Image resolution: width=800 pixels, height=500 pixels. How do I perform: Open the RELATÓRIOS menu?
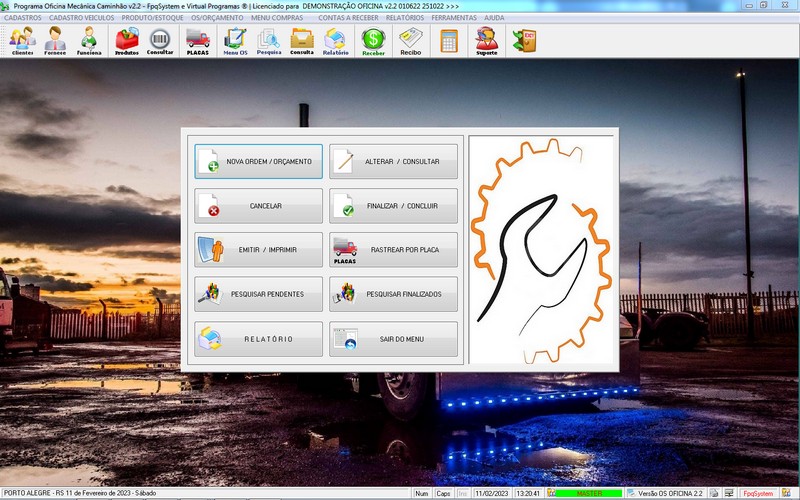click(x=405, y=18)
